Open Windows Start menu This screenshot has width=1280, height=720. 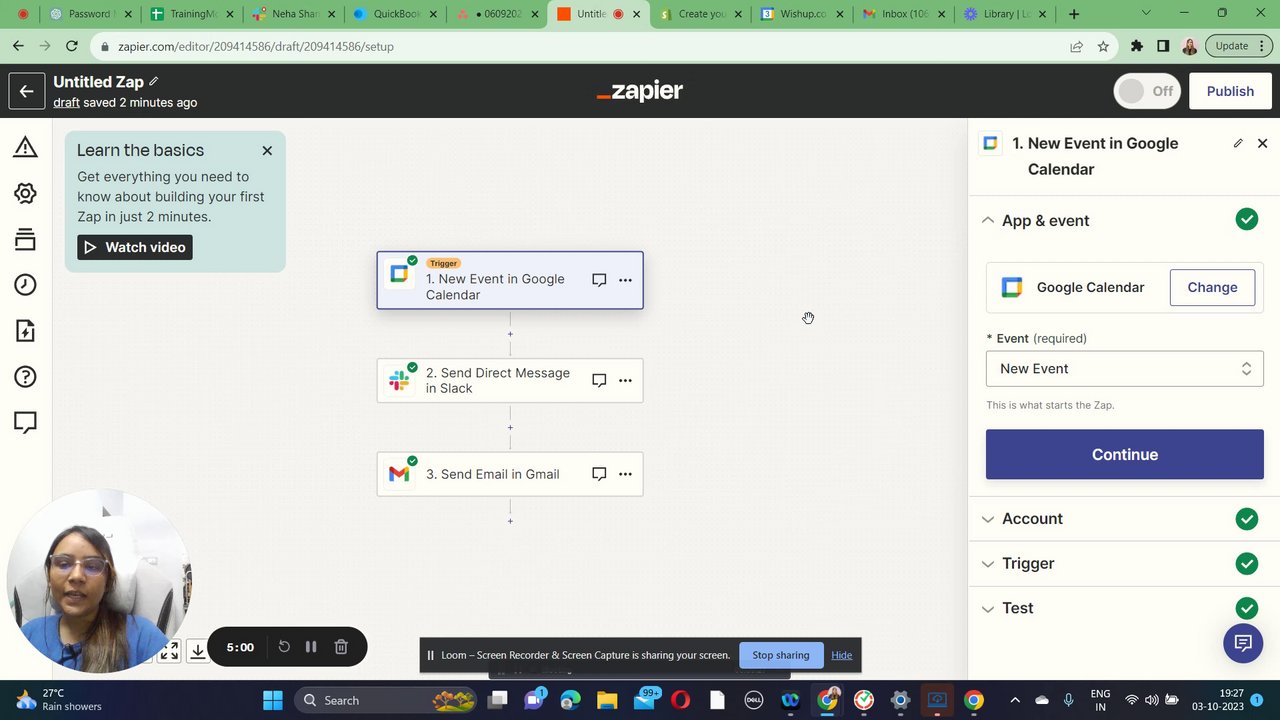coord(273,700)
